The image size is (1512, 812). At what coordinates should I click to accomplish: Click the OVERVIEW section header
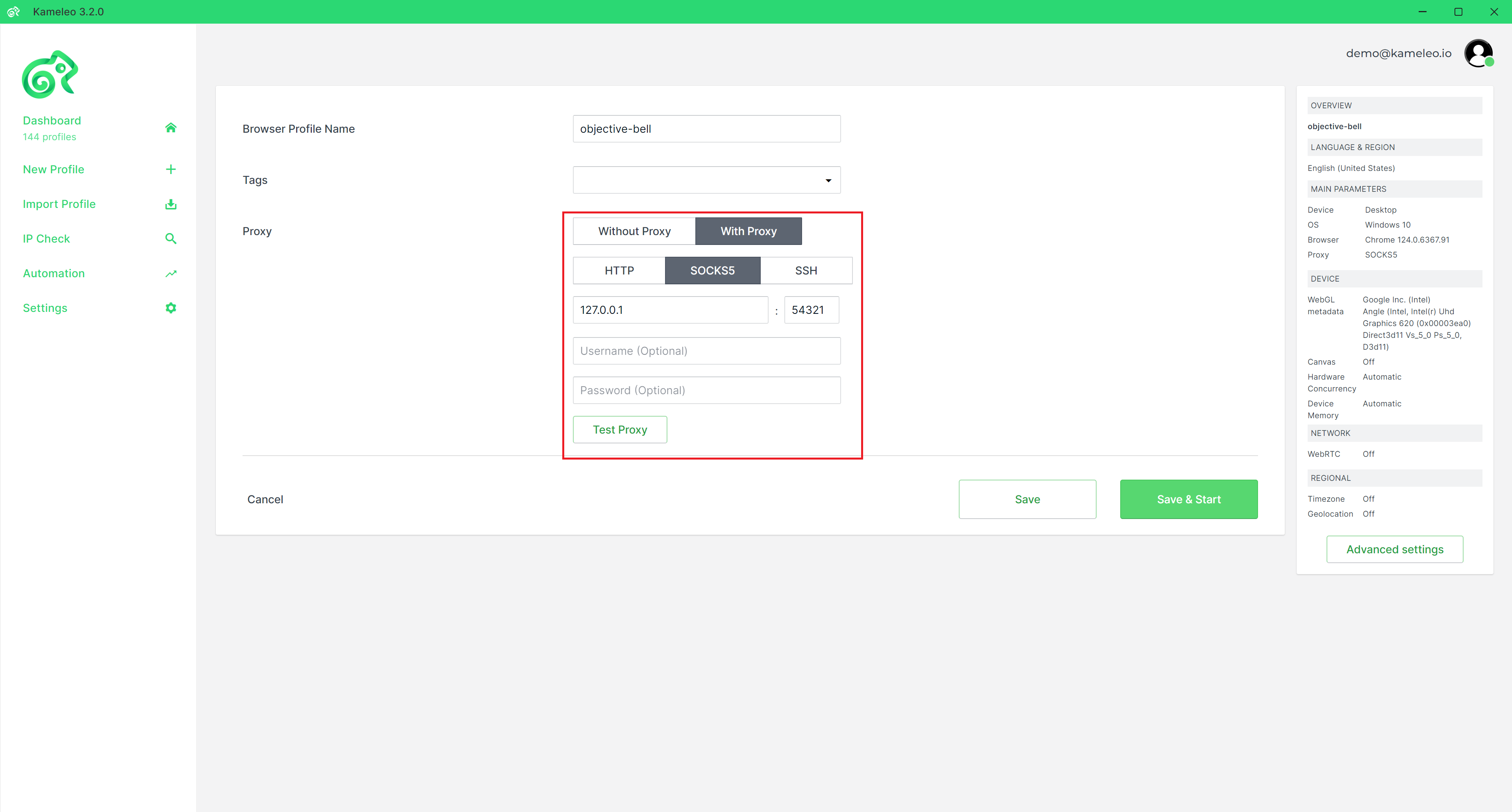(1395, 106)
